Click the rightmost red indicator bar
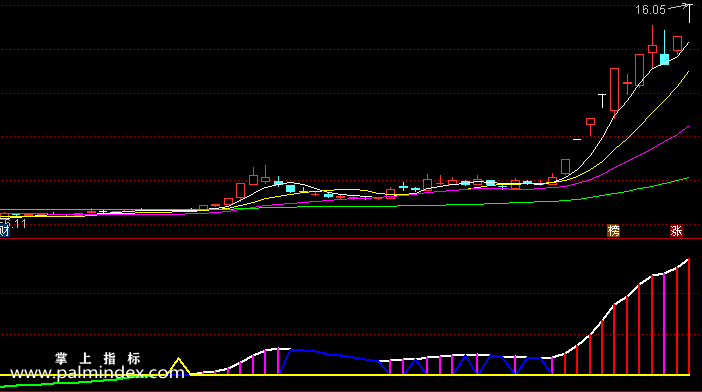The image size is (702, 392). click(689, 317)
